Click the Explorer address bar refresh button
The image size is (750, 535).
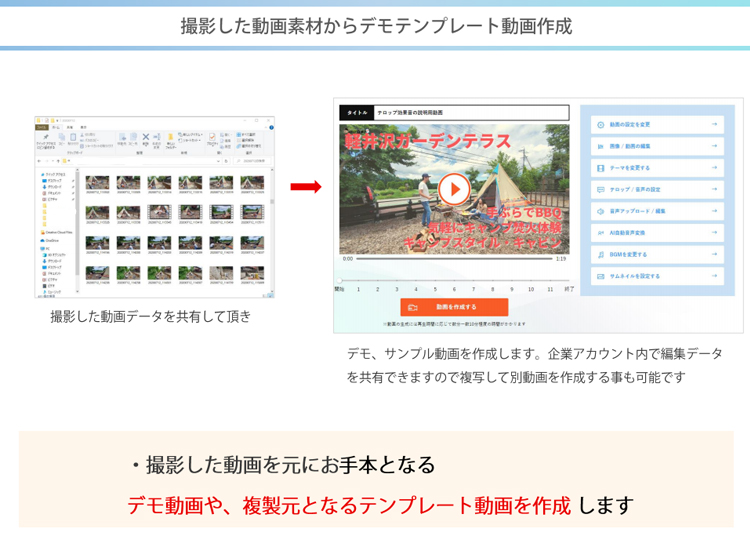click(x=226, y=161)
